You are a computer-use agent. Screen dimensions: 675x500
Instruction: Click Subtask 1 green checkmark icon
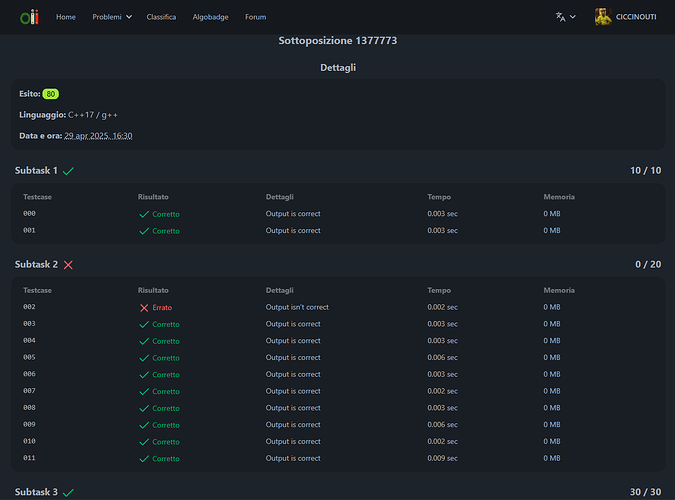coord(68,171)
